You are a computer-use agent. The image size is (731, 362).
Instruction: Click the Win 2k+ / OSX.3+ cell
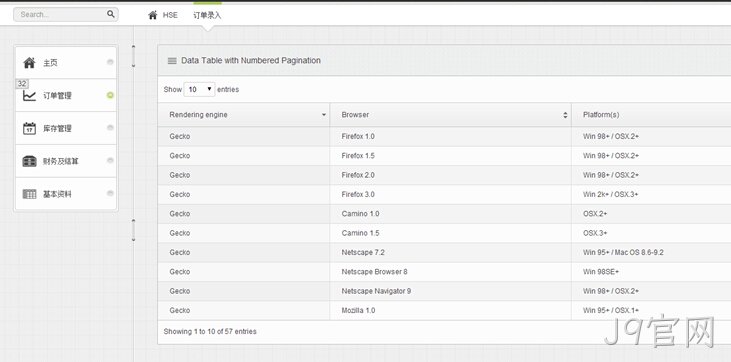pyautogui.click(x=651, y=195)
